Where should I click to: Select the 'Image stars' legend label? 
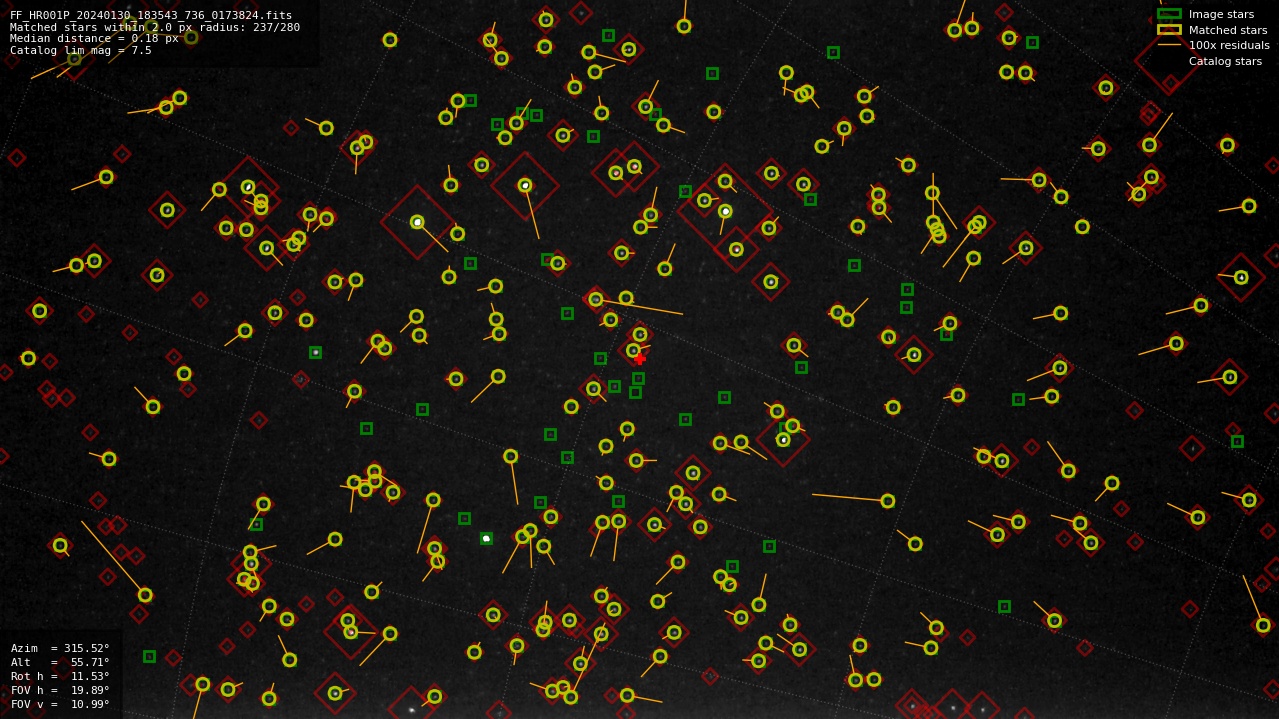[x=1221, y=14]
